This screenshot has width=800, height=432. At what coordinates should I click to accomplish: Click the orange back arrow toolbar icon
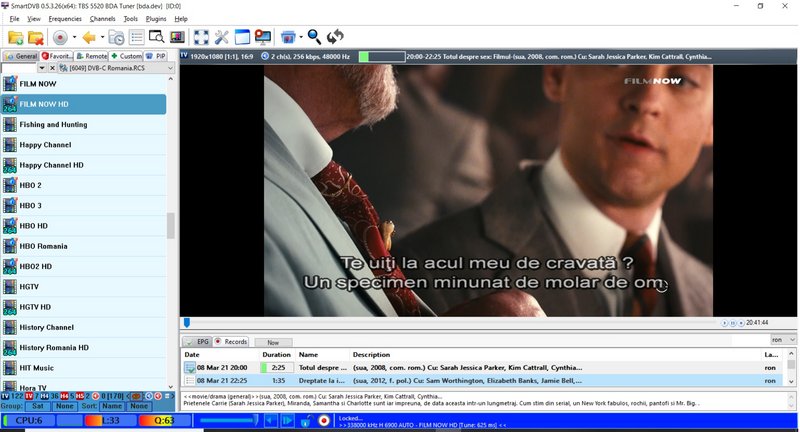(89, 37)
